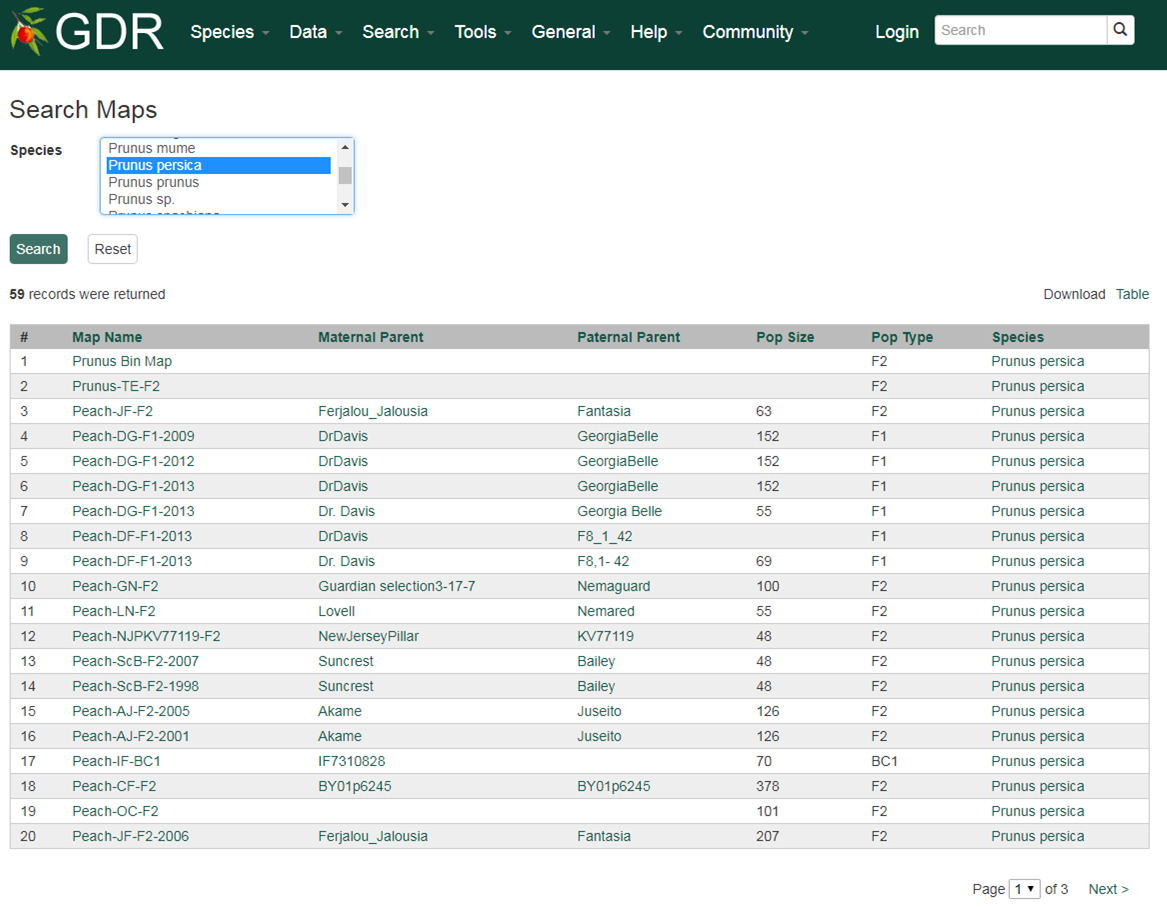Select Prunus sp. in species list
This screenshot has width=1167, height=907.
click(219, 199)
